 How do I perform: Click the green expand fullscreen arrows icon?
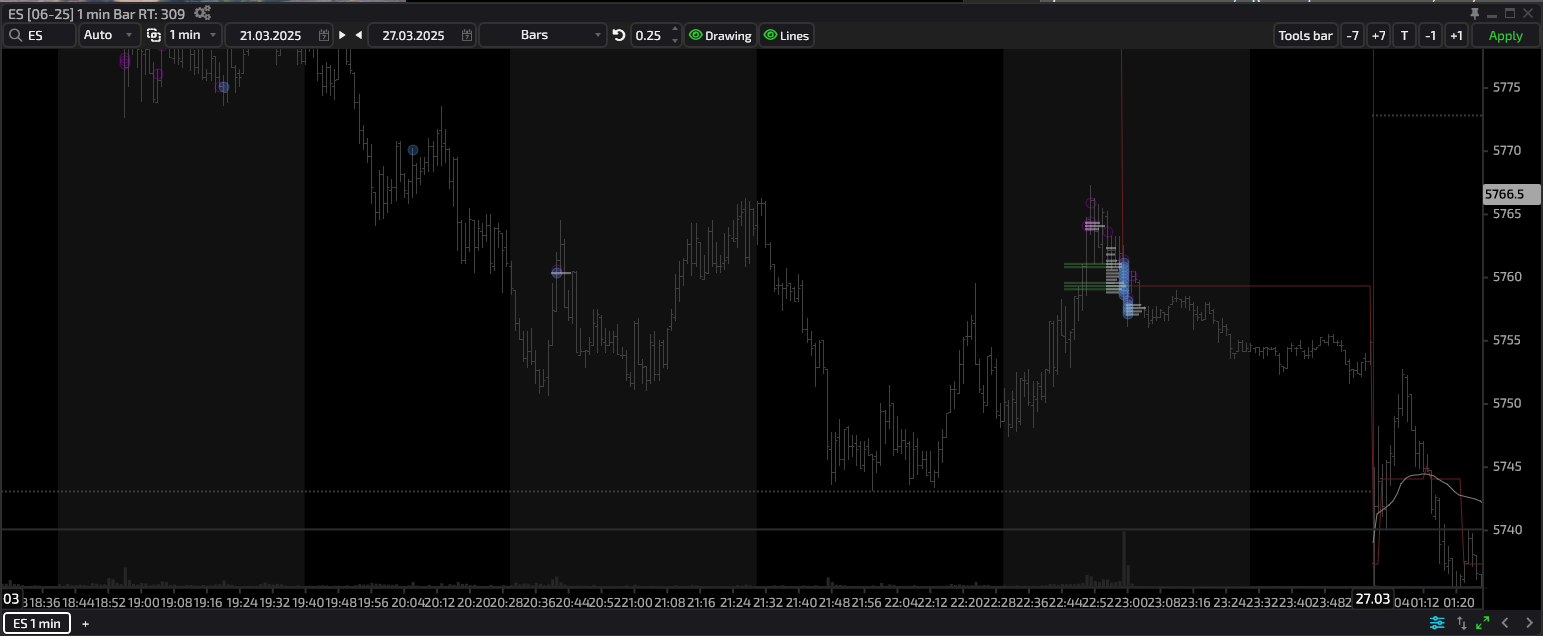click(1483, 623)
